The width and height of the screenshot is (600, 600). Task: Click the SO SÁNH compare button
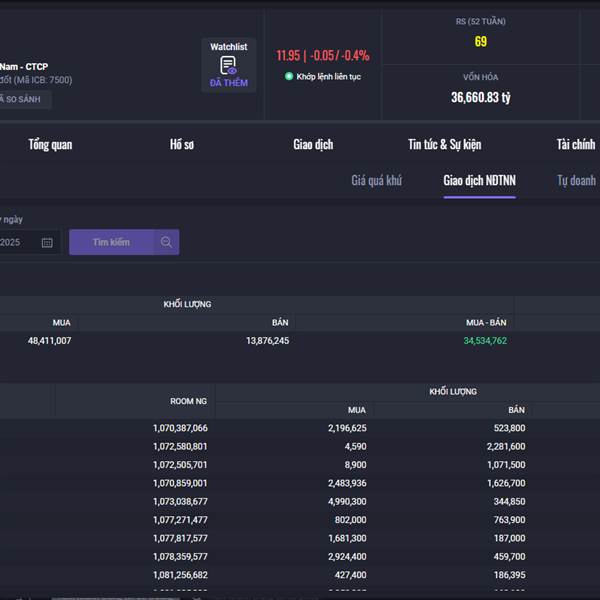24,99
